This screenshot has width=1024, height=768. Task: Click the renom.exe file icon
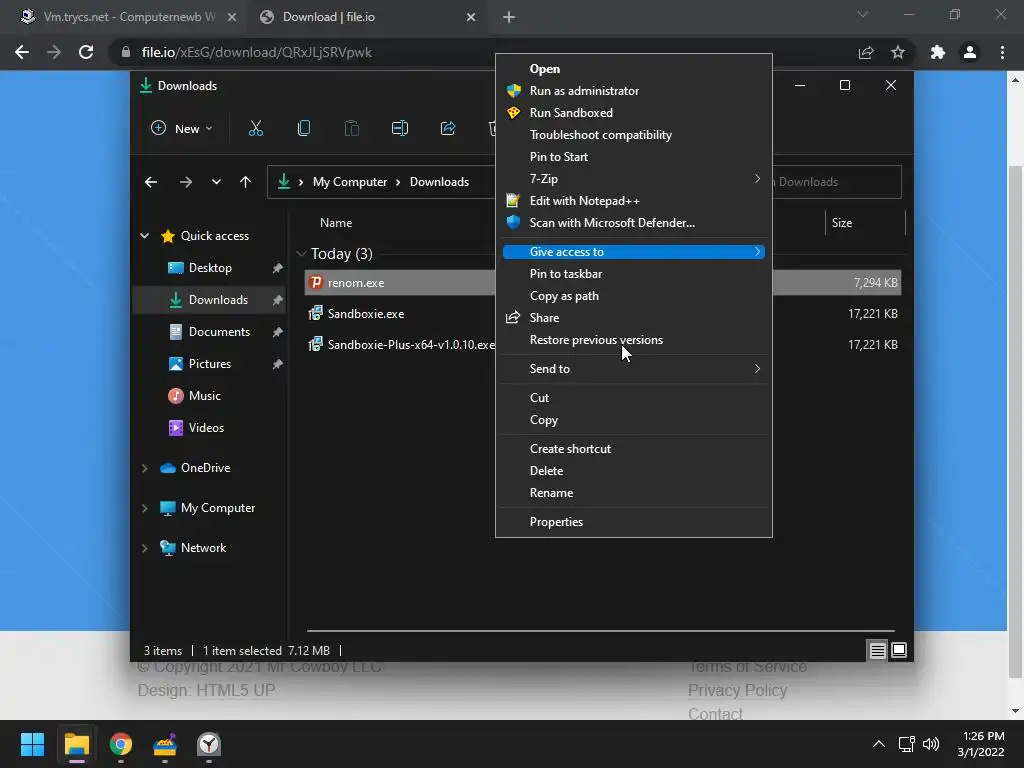[x=316, y=282]
